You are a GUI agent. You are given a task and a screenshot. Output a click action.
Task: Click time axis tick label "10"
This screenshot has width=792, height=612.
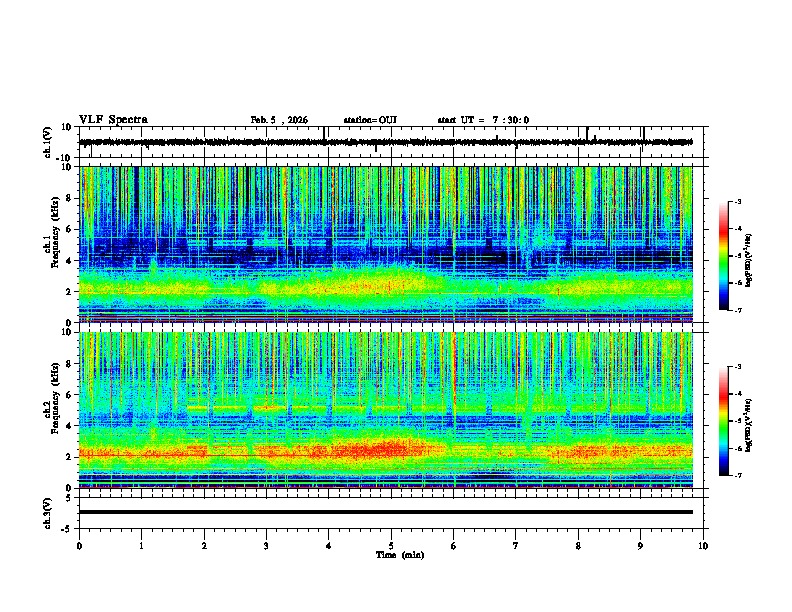703,546
